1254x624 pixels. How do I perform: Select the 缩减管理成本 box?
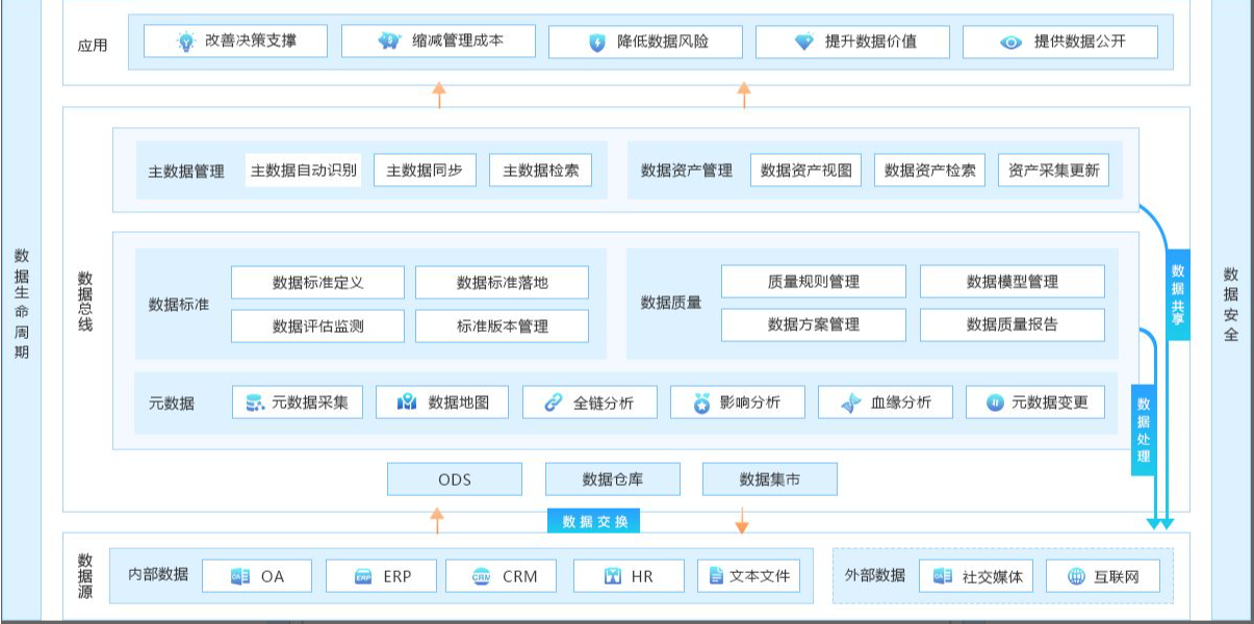pyautogui.click(x=439, y=42)
